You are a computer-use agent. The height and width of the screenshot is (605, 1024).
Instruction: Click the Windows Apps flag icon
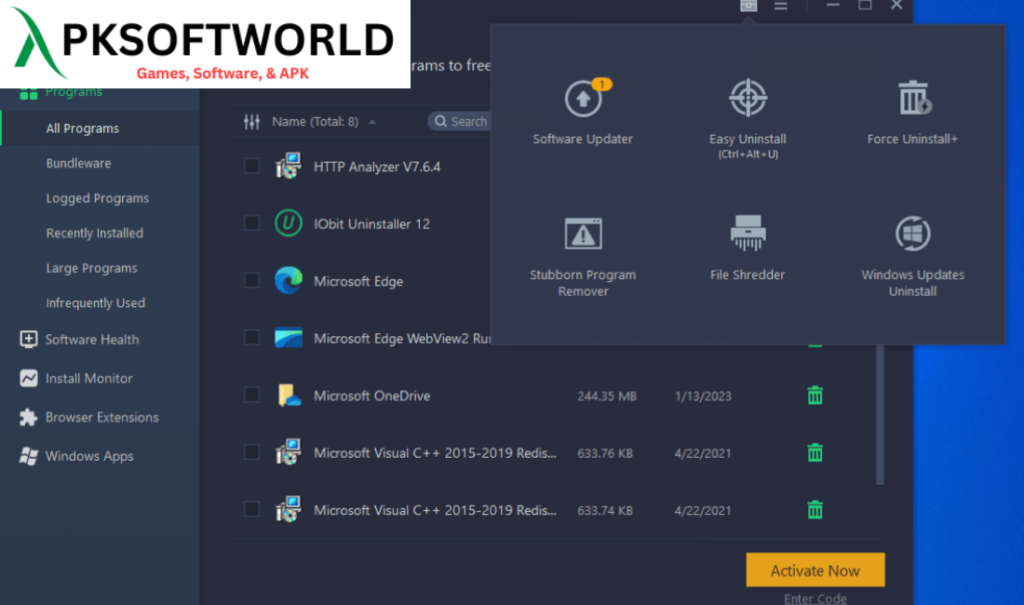28,456
